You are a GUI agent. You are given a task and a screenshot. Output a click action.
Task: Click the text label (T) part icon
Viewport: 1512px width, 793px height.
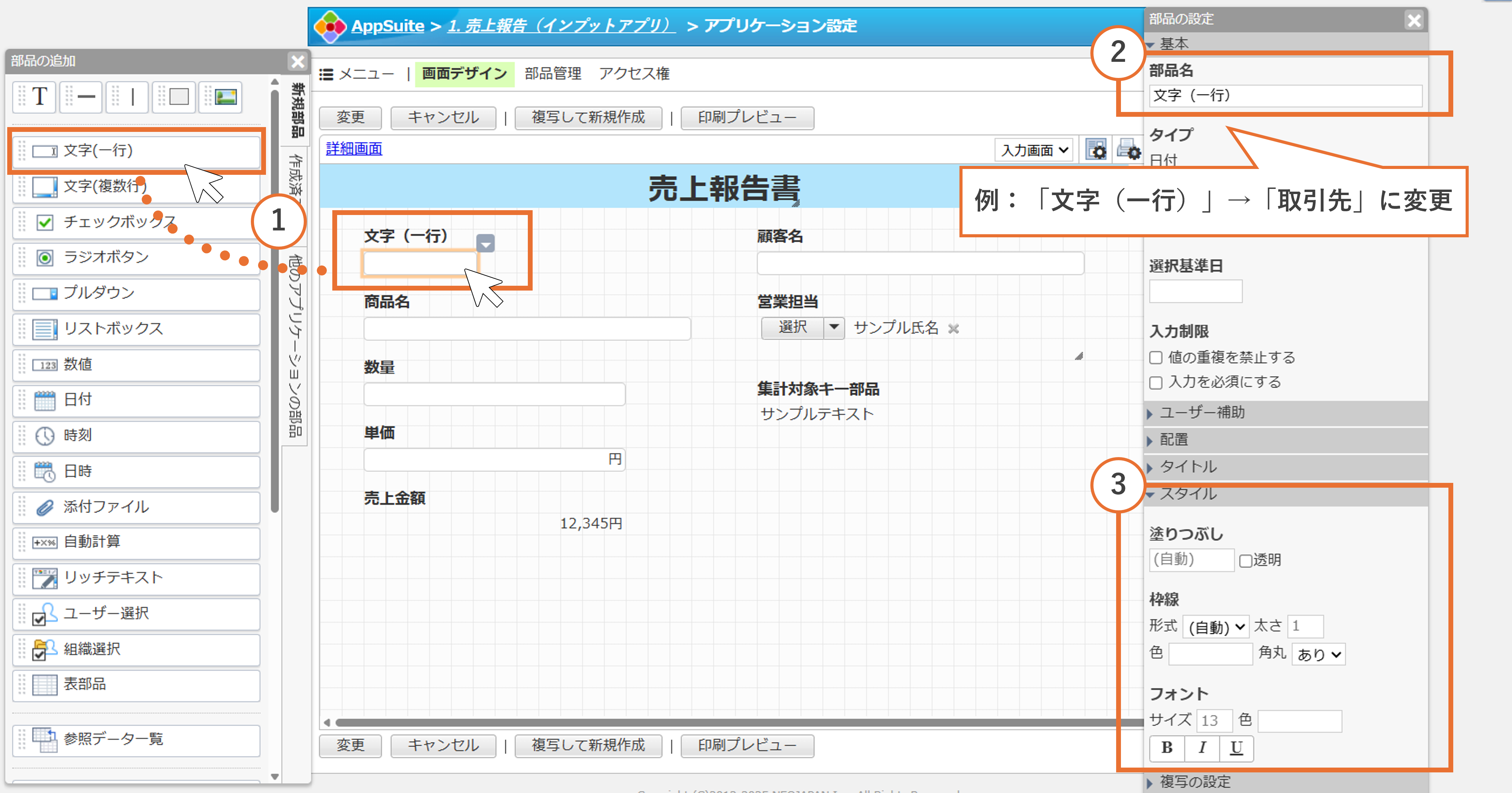tap(39, 96)
